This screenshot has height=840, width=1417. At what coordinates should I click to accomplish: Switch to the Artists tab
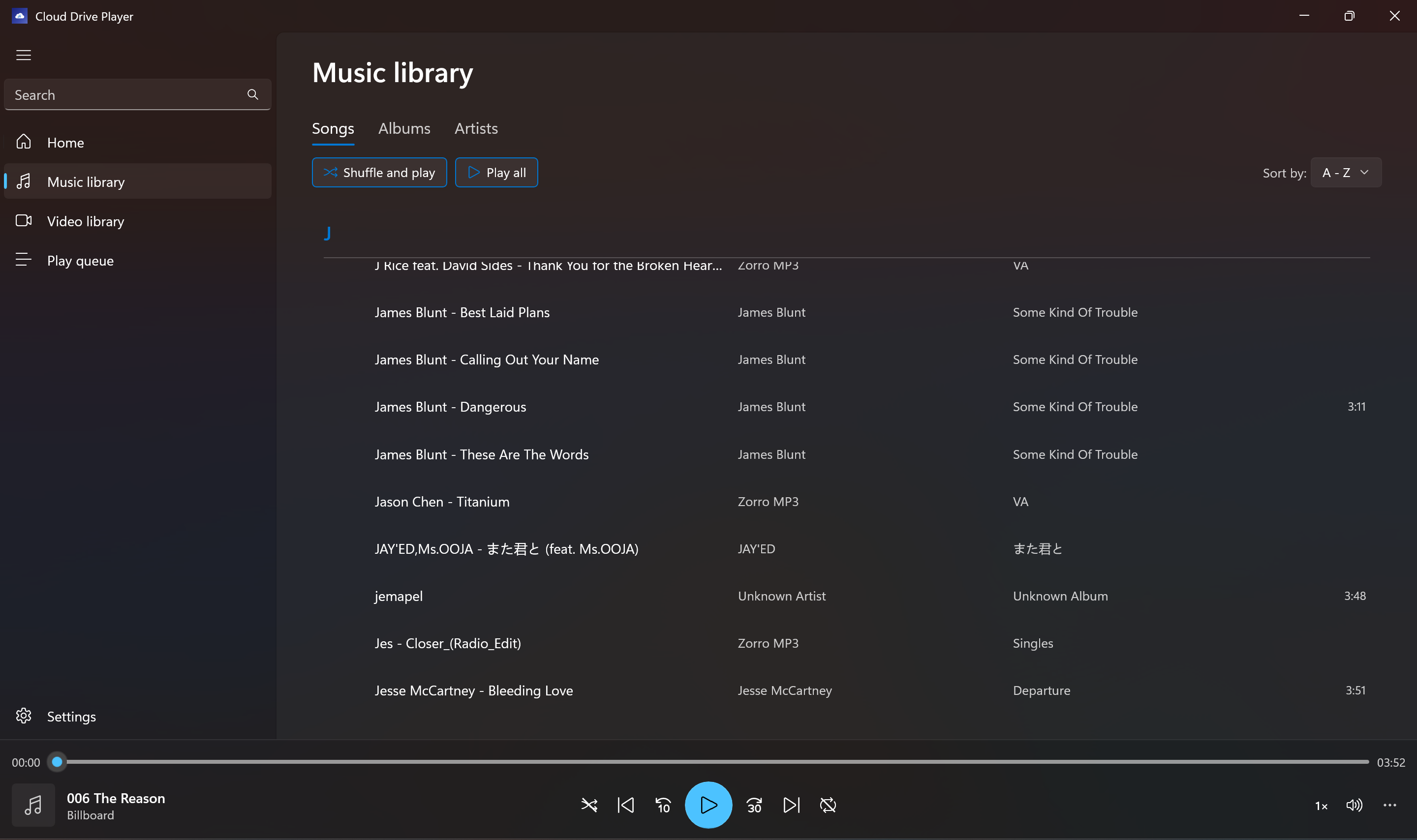[476, 128]
